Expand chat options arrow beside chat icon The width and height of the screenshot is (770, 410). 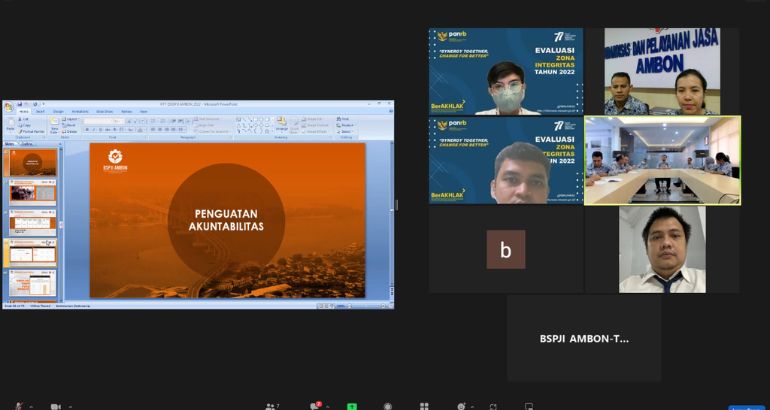(x=330, y=406)
